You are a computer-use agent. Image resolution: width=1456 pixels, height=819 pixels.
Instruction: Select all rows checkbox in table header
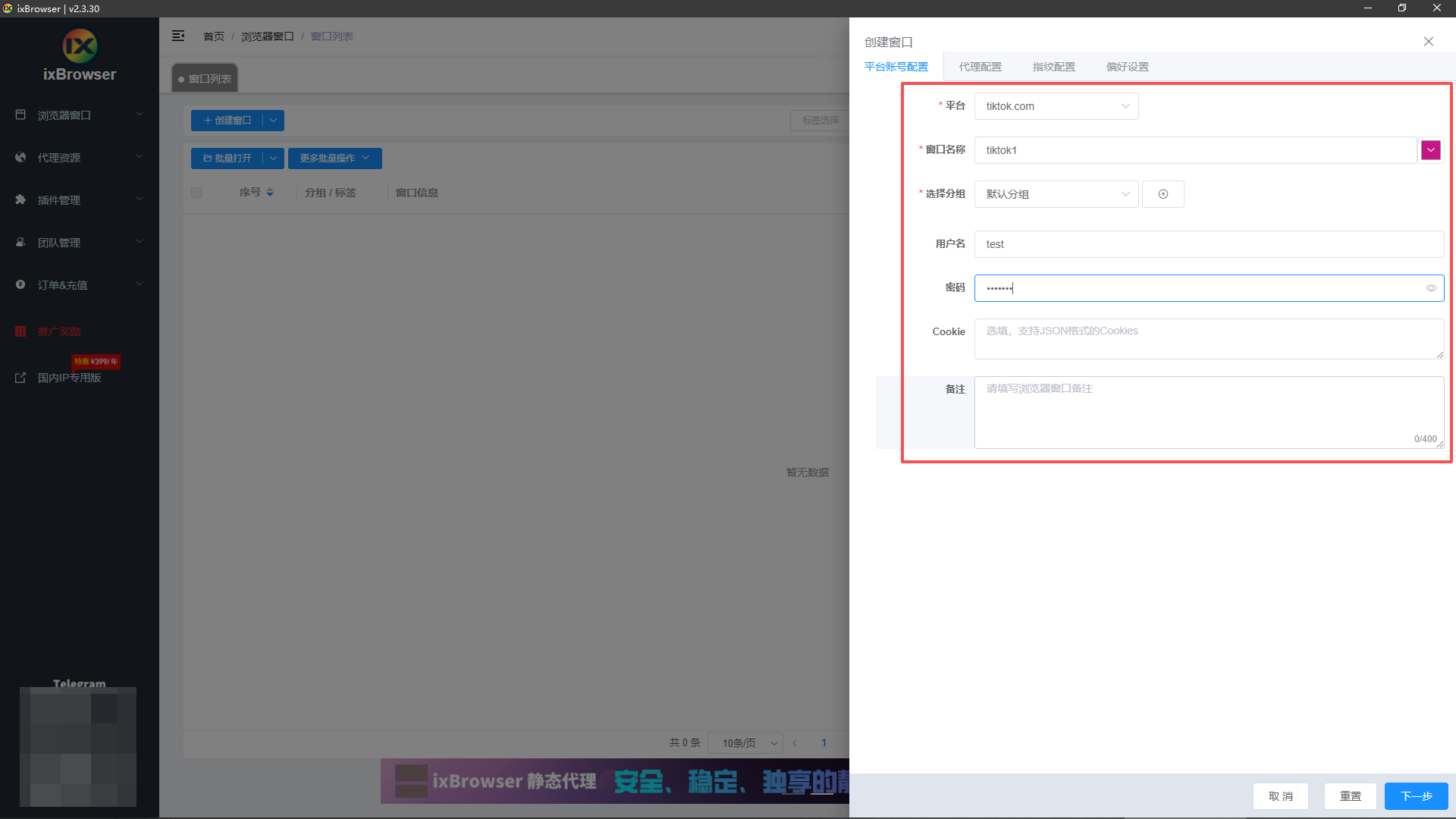point(196,193)
